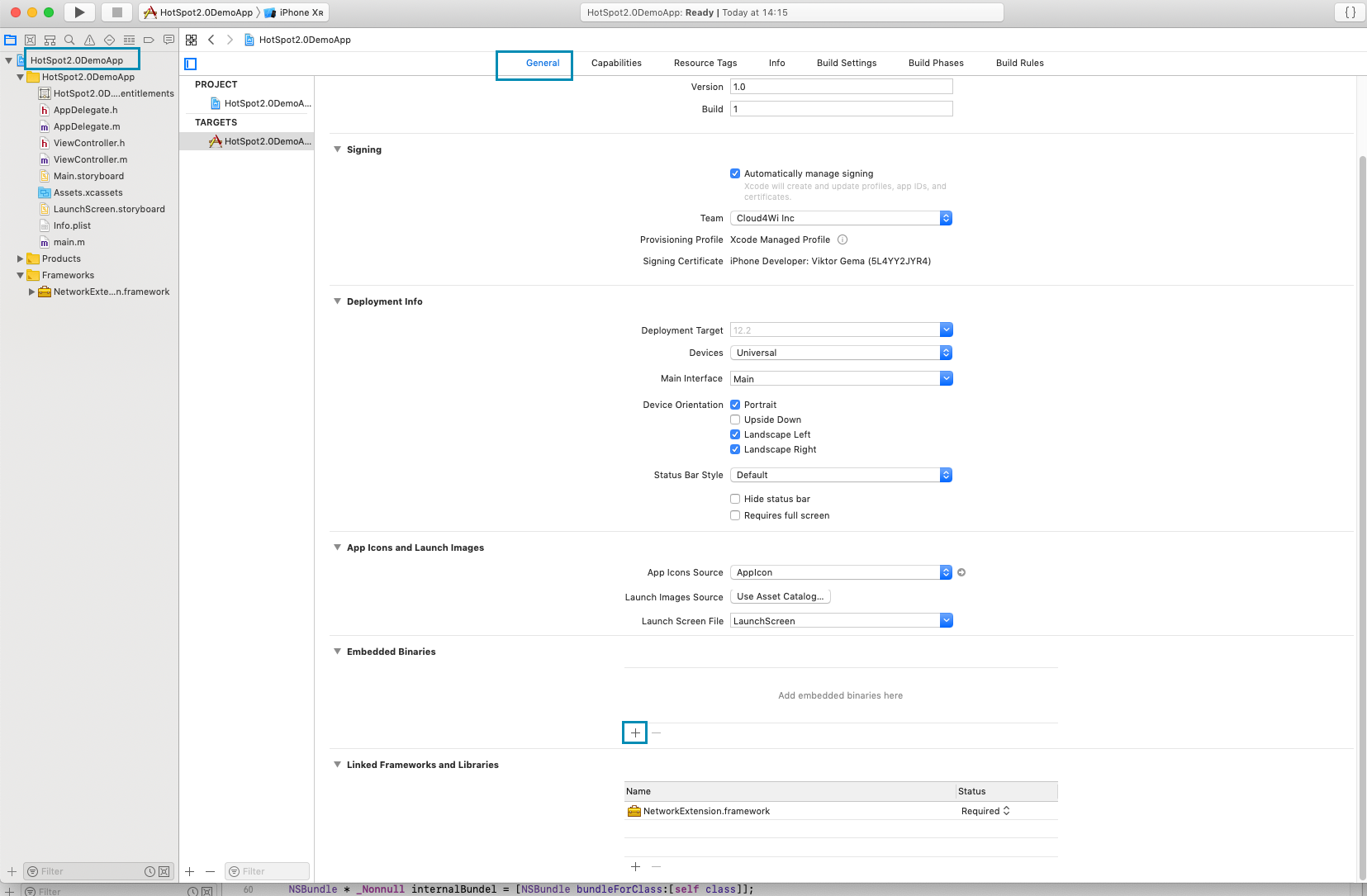Collapse Embedded Binaries section
The height and width of the screenshot is (896, 1367).
(337, 652)
